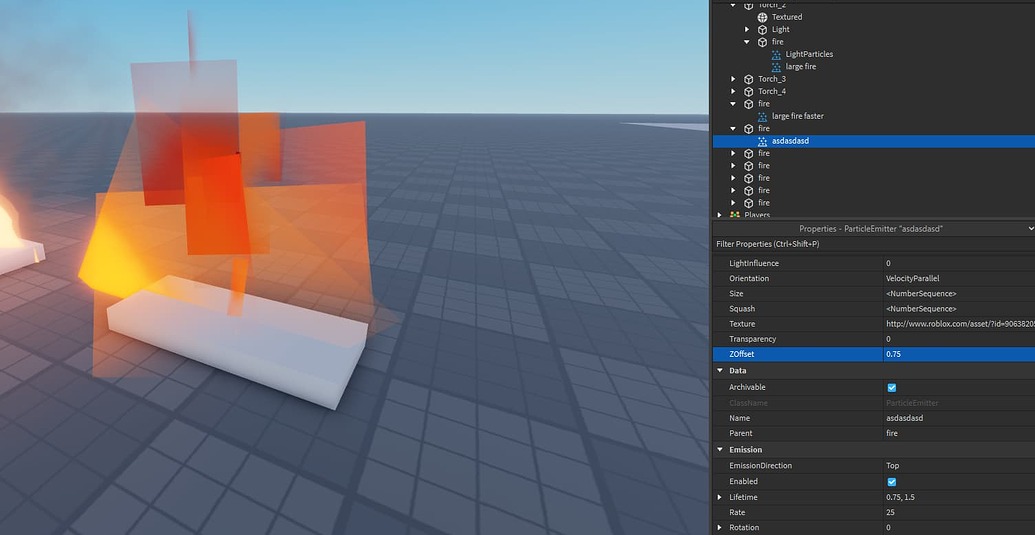Screen dimensions: 1035x535
Task: Click the cube icon next to Torch_3
Action: [749, 79]
